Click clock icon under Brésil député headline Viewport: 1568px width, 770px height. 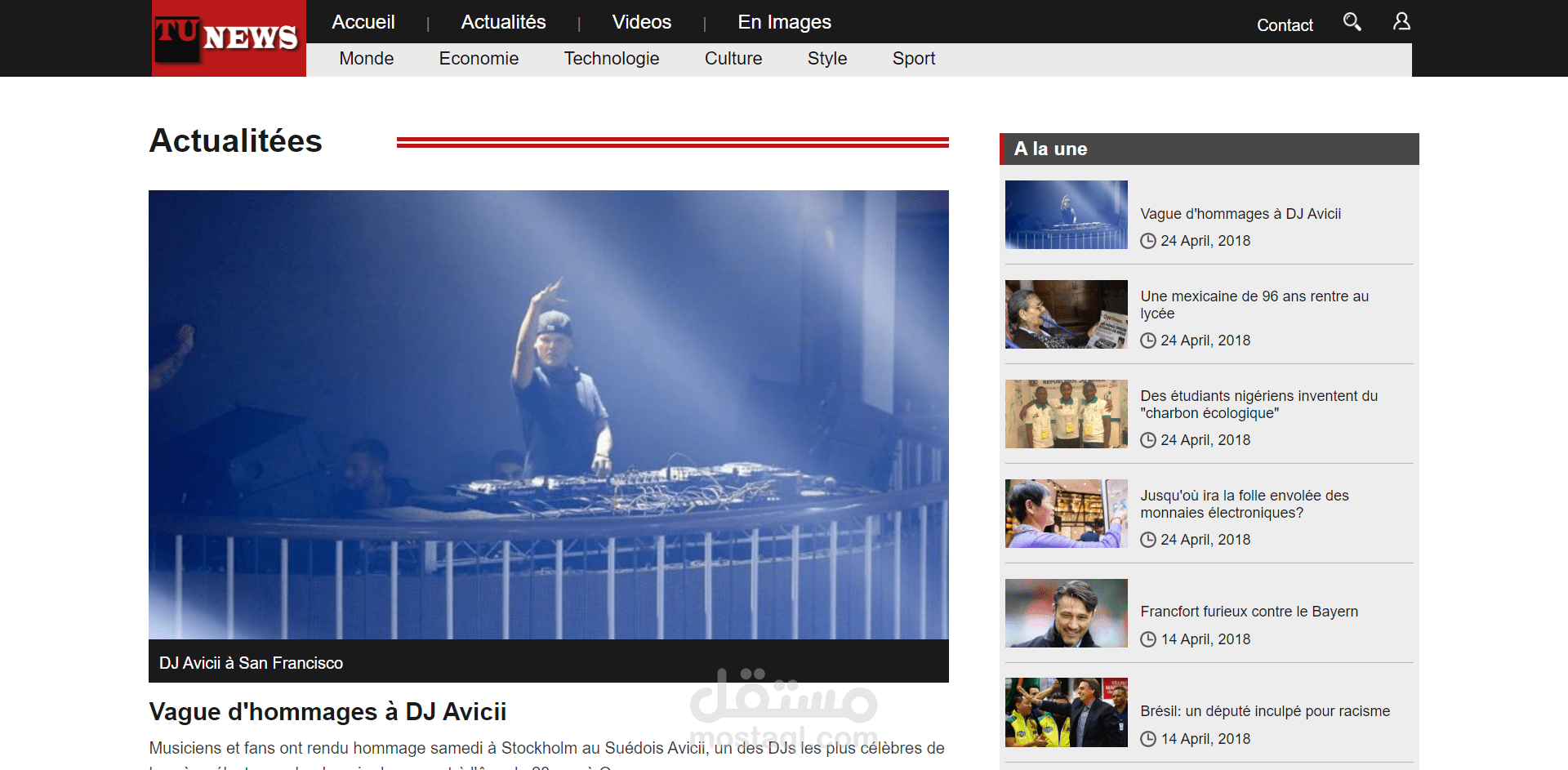(x=1148, y=739)
